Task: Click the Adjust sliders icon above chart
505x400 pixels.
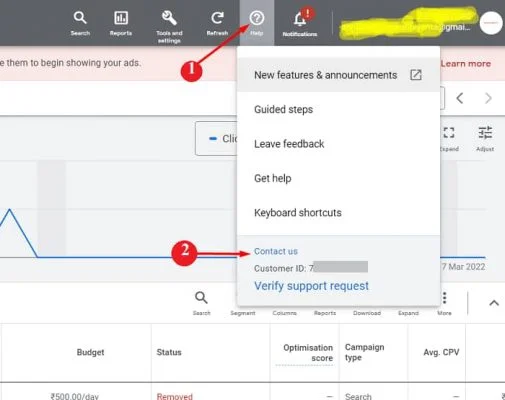Action: pyautogui.click(x=485, y=133)
